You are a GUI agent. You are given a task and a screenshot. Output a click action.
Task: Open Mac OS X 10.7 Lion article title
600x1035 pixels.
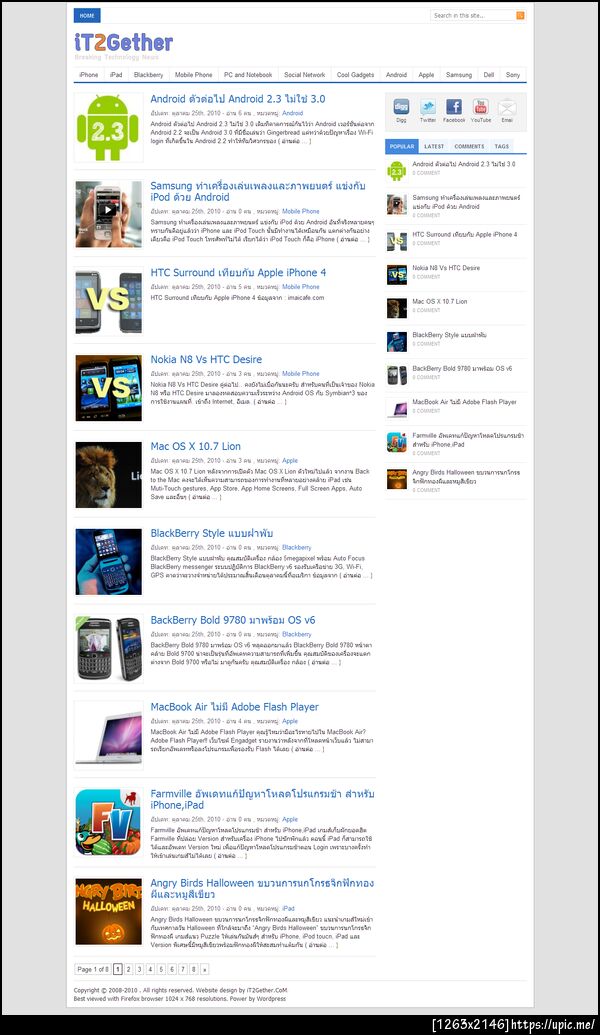[195, 447]
